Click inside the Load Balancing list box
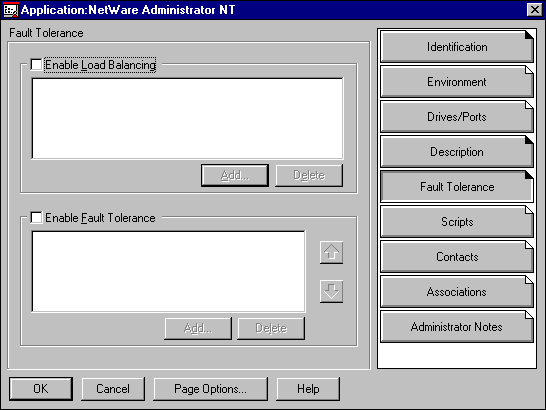546x410 pixels. [x=187, y=118]
